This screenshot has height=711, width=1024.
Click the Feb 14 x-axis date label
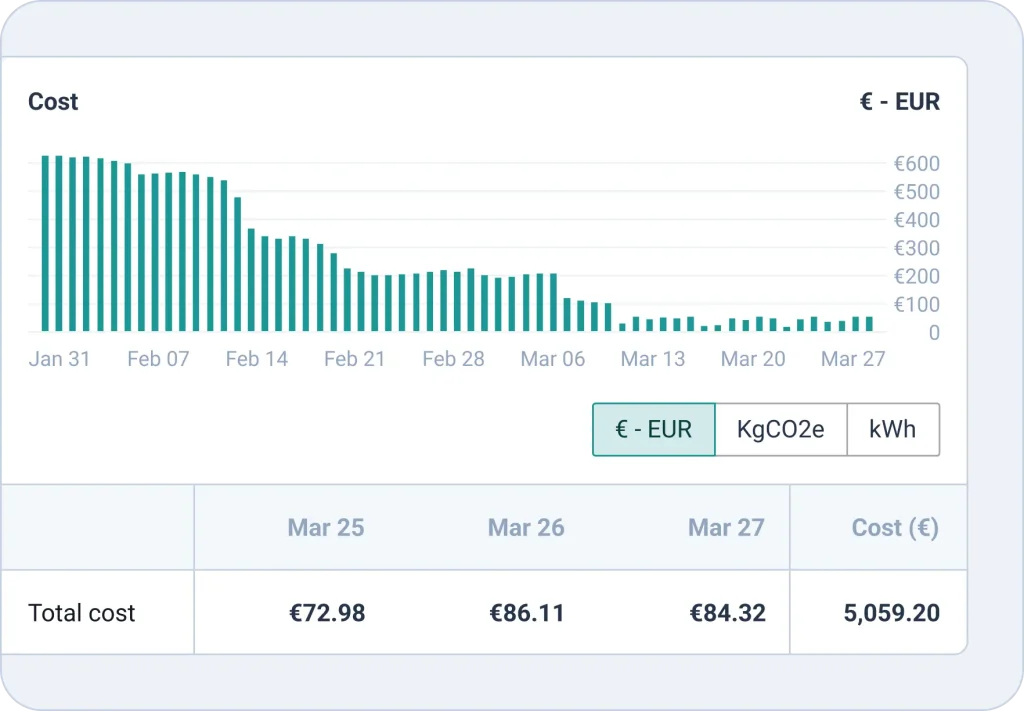coord(257,359)
